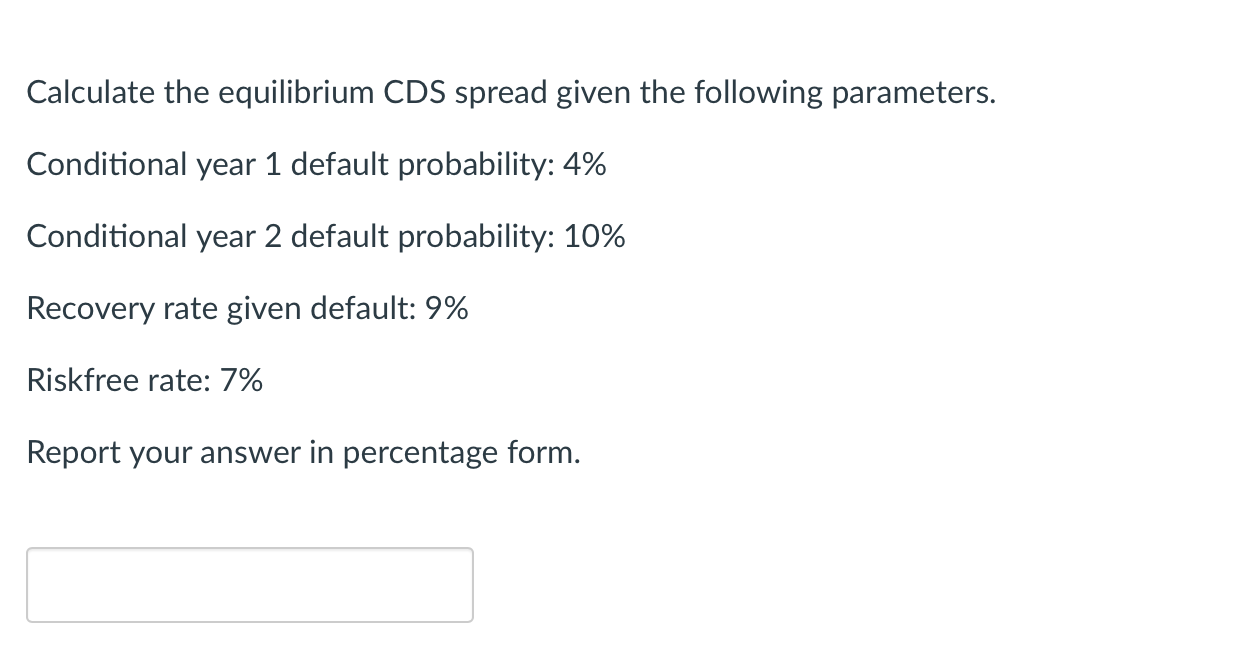1250x670 pixels.
Task: Click the 'Report your answer' instruction text
Action: [x=303, y=452]
